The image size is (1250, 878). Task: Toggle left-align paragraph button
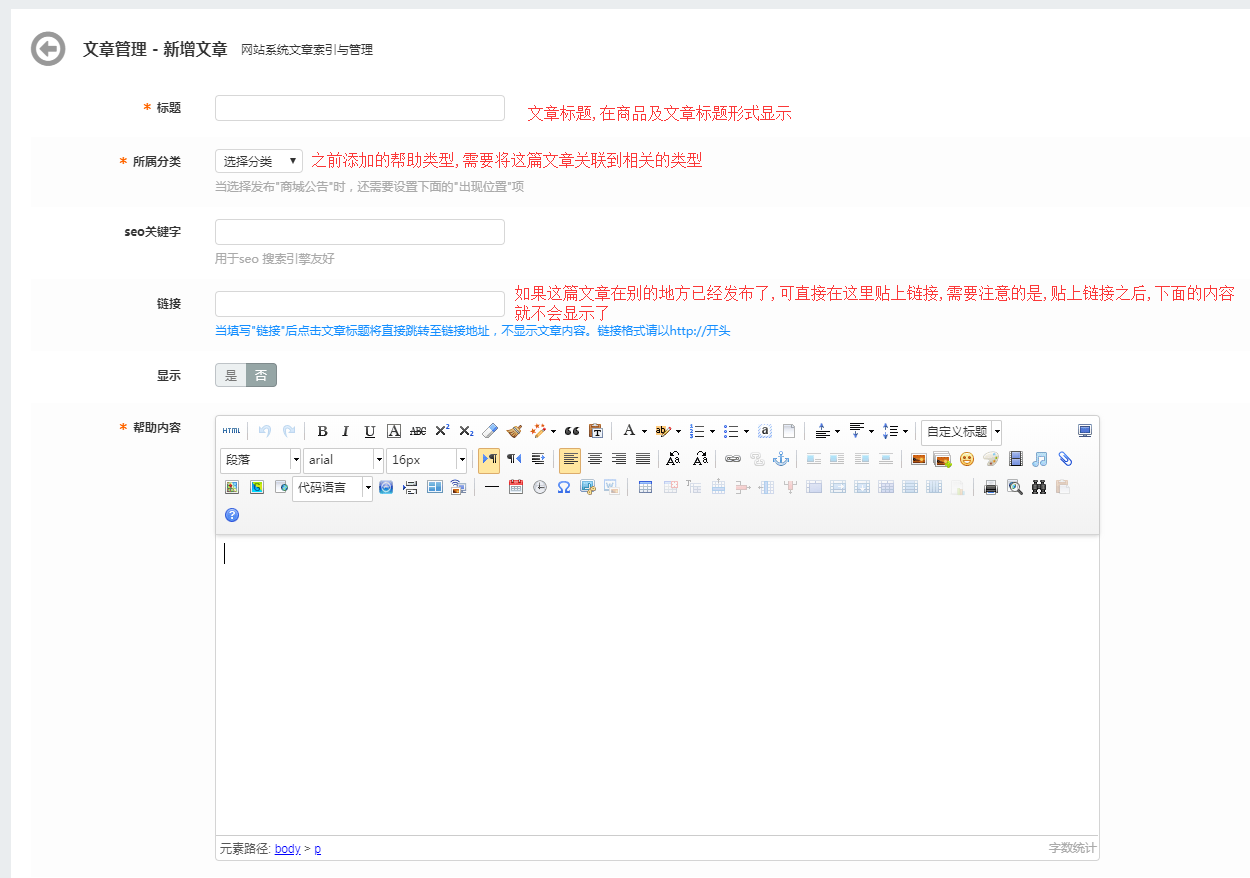point(570,459)
